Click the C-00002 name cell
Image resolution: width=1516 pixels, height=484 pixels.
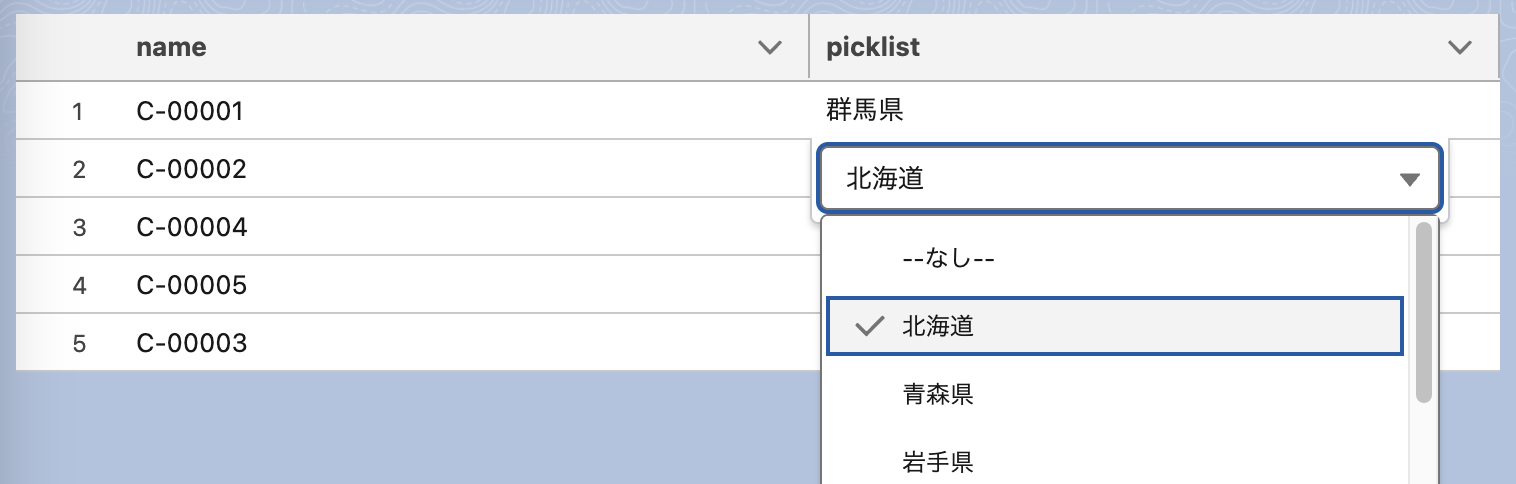click(x=191, y=169)
